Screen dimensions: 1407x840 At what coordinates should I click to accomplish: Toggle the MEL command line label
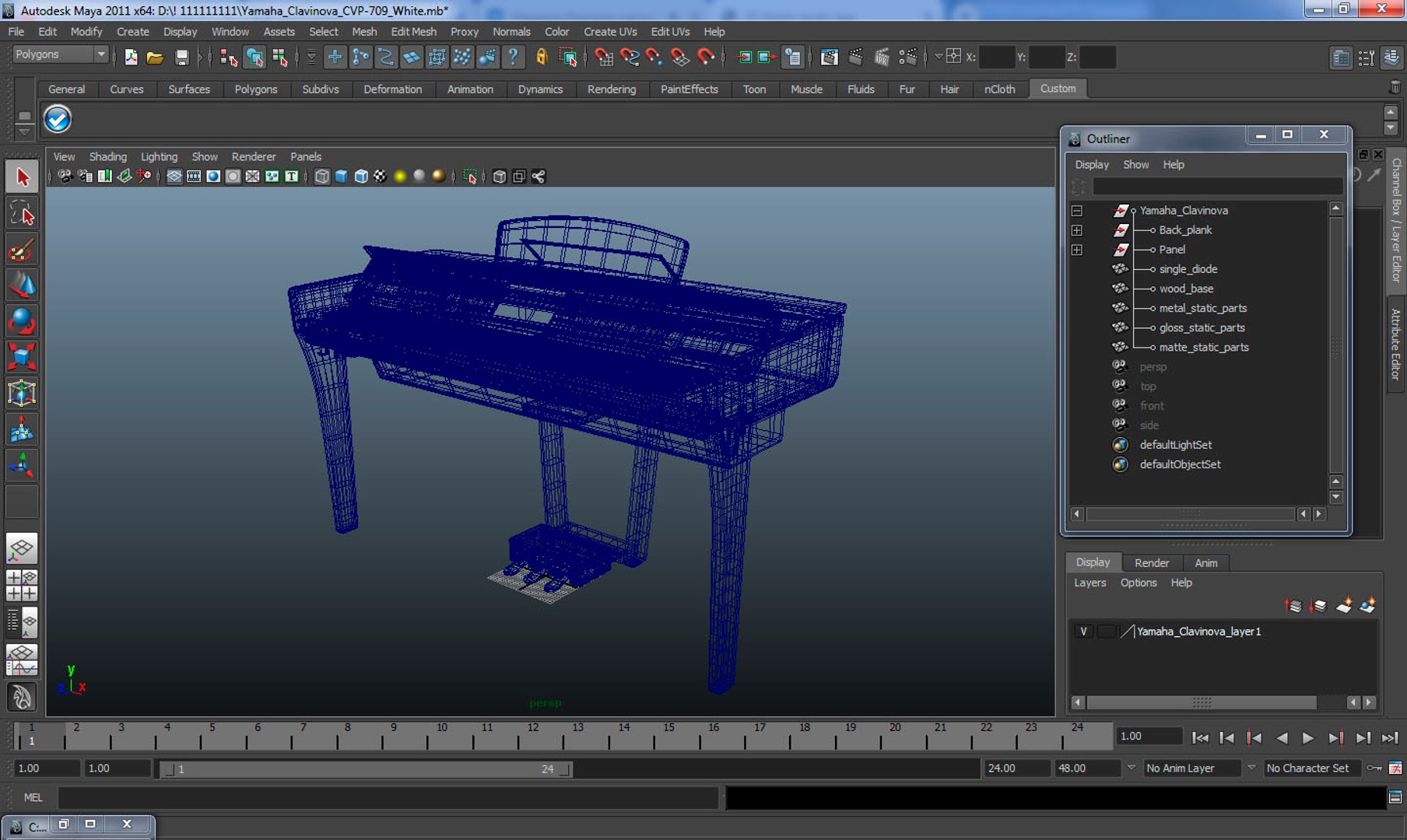pyautogui.click(x=33, y=797)
